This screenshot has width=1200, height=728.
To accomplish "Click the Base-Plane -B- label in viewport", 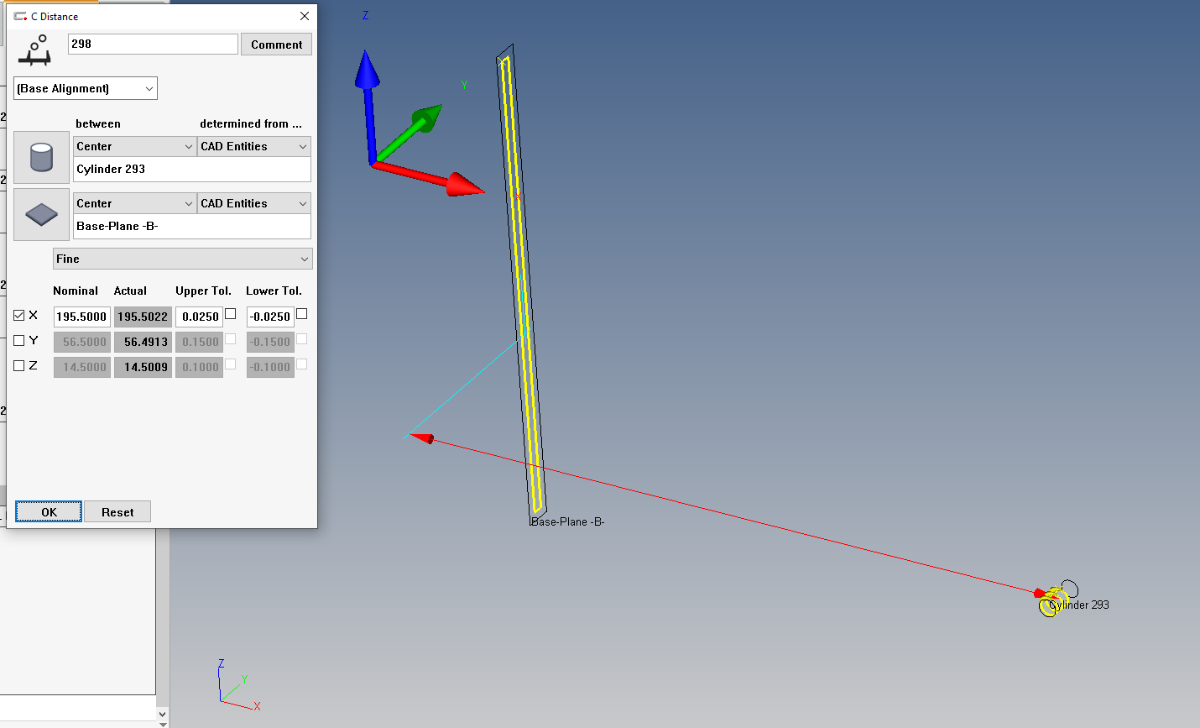I will click(568, 522).
